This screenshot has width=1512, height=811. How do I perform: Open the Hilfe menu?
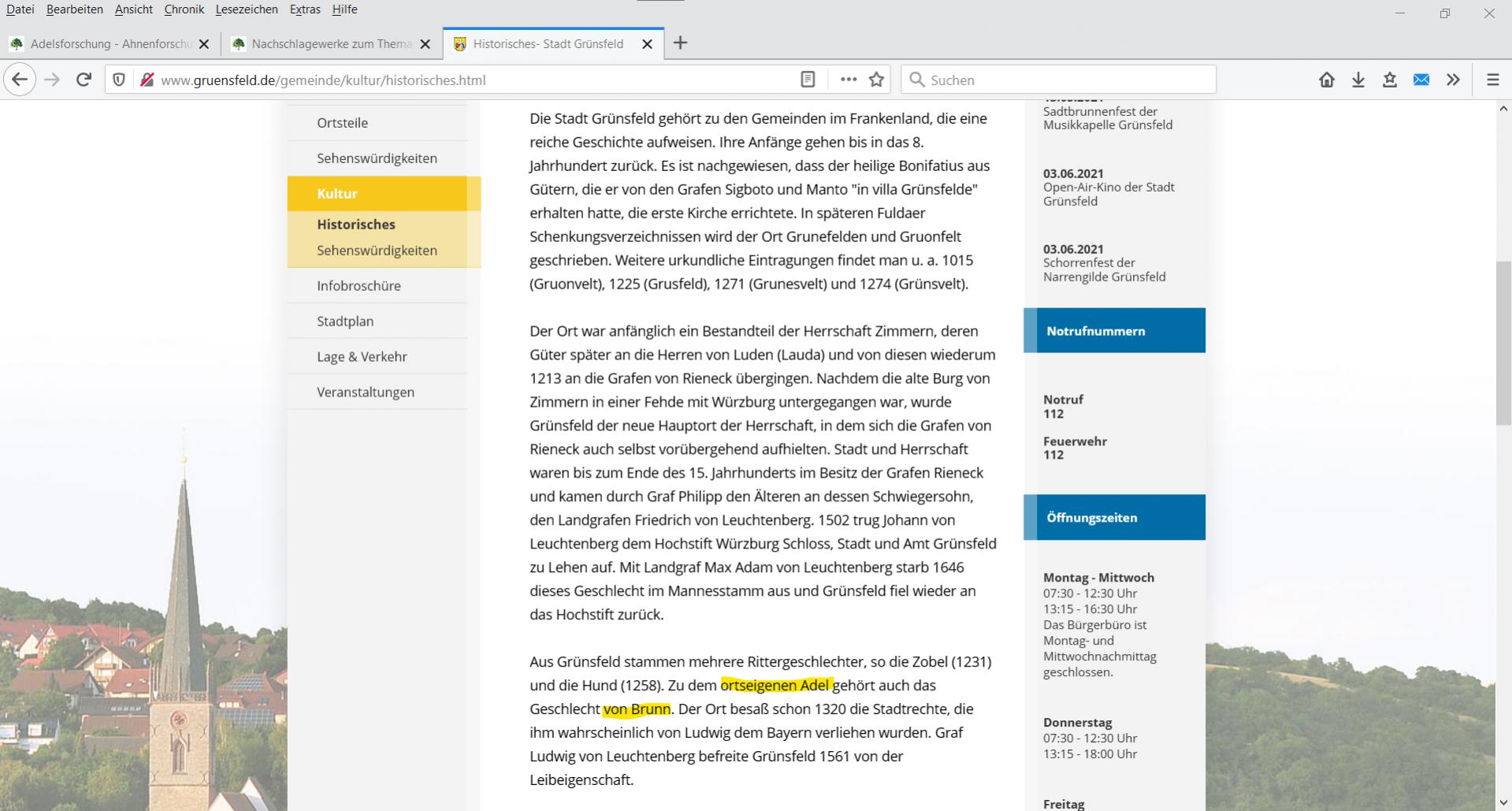tap(345, 9)
